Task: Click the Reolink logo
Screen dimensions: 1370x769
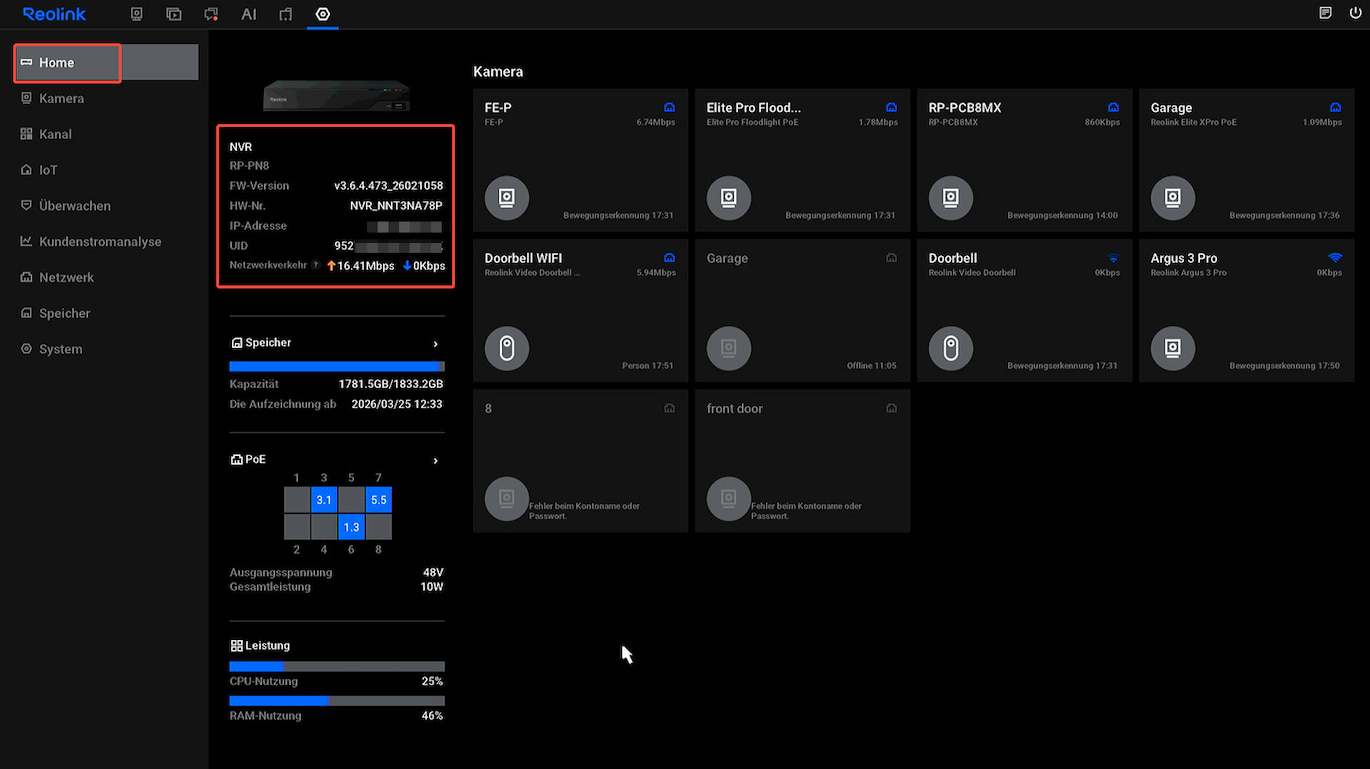Action: (54, 14)
